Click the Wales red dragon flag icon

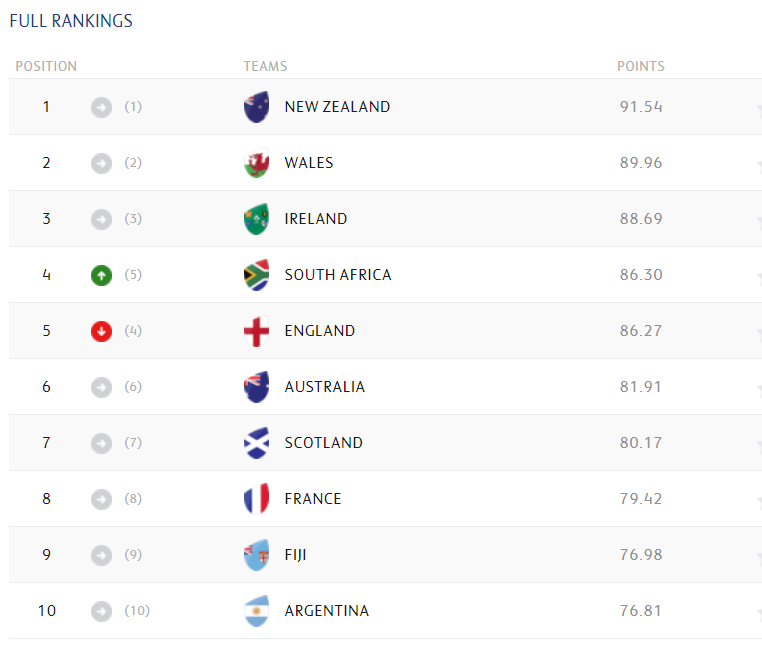click(x=257, y=163)
